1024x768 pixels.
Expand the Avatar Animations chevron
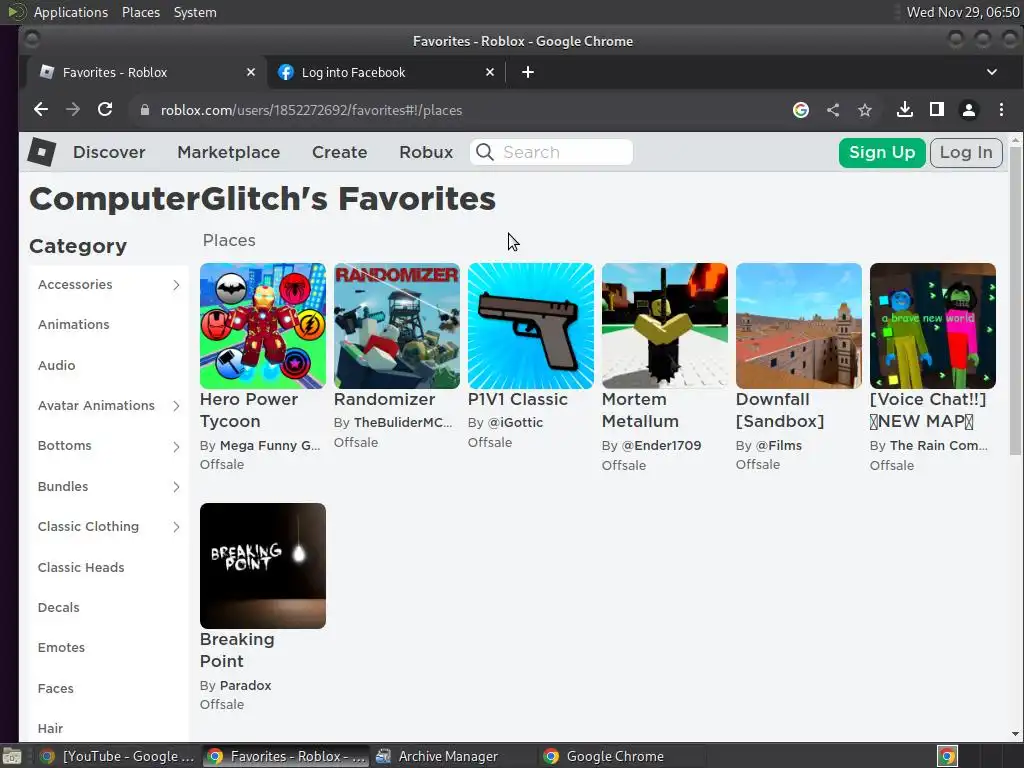tap(176, 406)
